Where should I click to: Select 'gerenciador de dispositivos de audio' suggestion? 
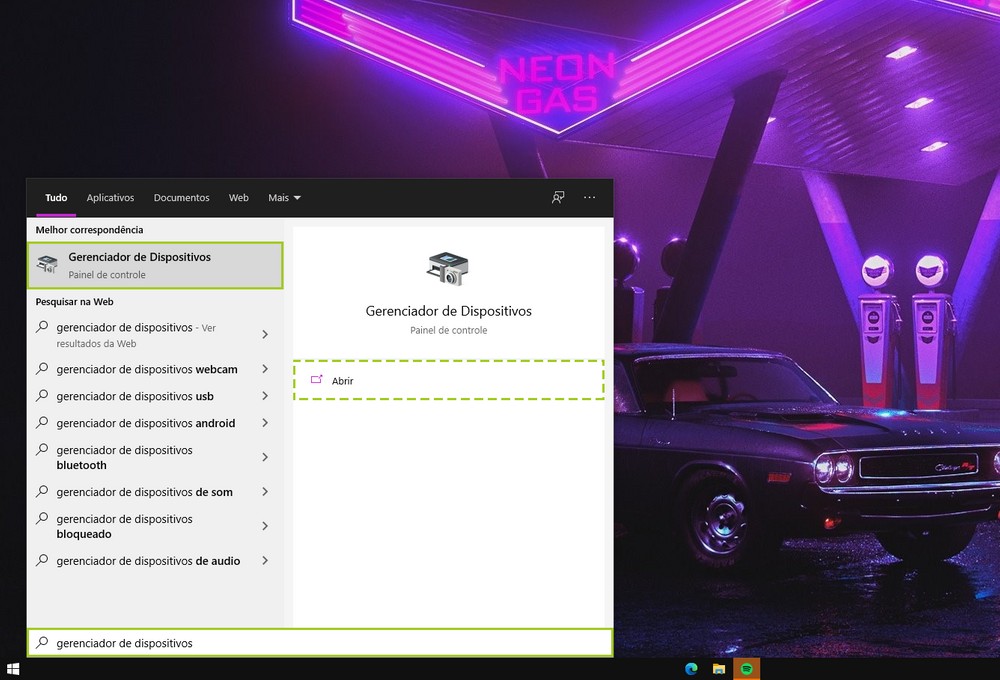pos(155,561)
